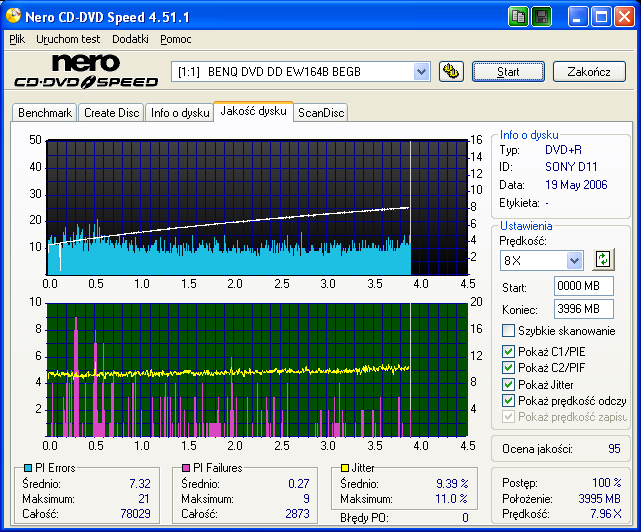Screen dimensions: 641x532
Task: Click the refresh speed icon beside 8X
Action: (603, 260)
